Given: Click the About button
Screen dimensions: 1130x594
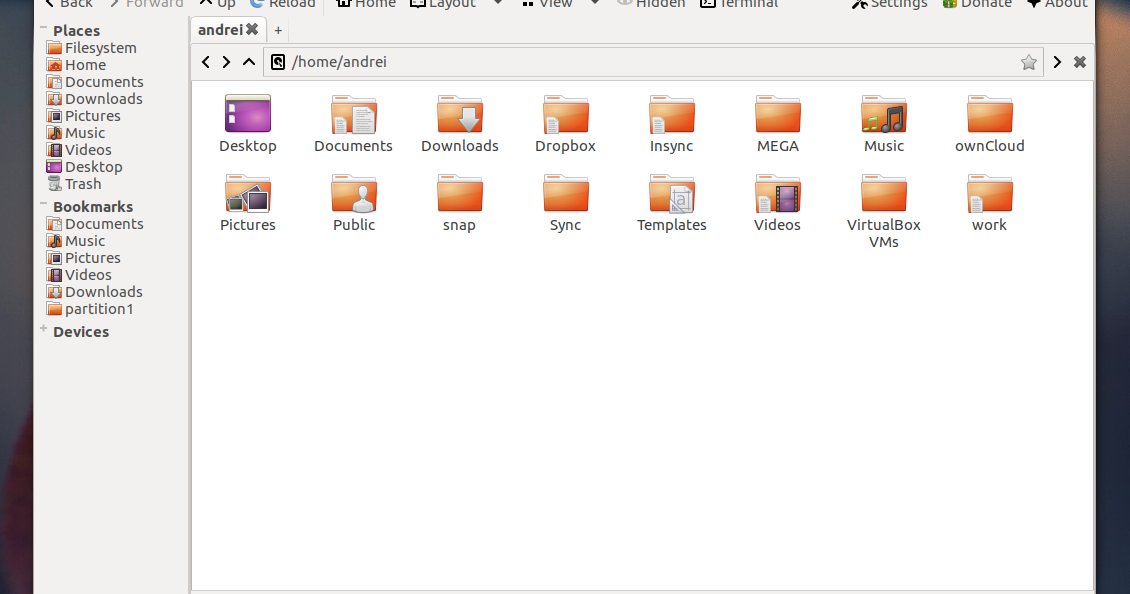Looking at the screenshot, I should 1056,4.
